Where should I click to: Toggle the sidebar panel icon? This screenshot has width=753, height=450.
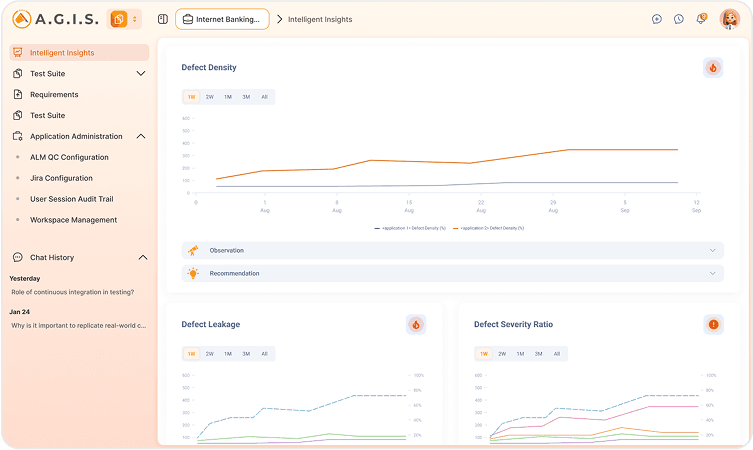click(162, 19)
